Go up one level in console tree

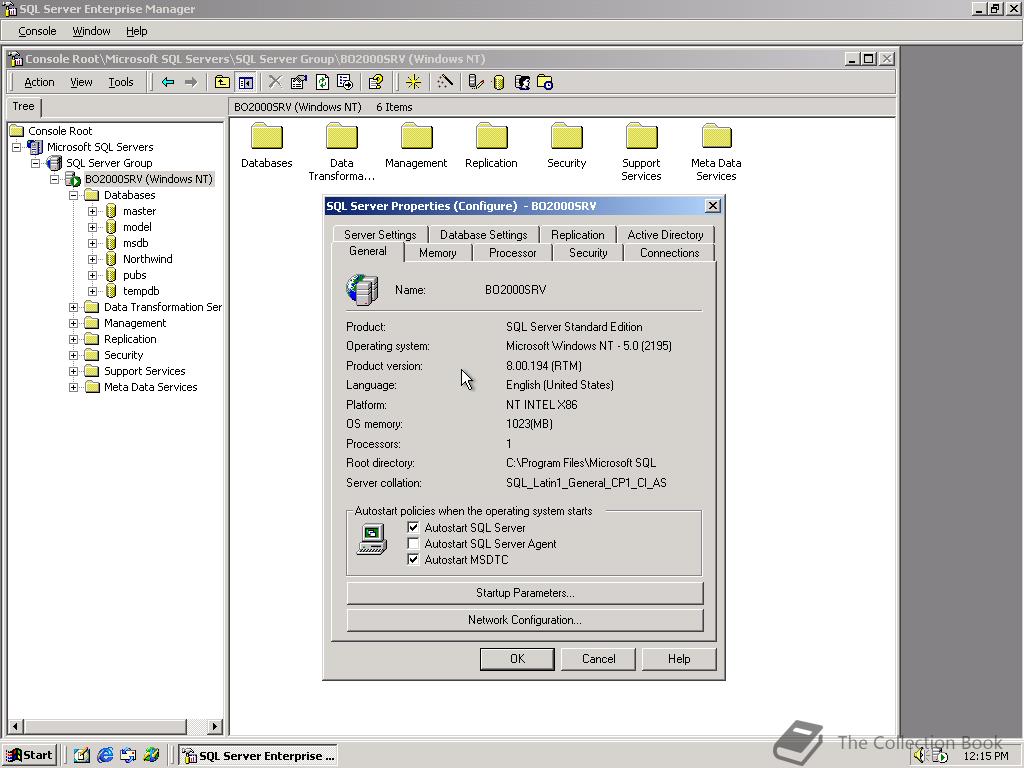point(222,82)
